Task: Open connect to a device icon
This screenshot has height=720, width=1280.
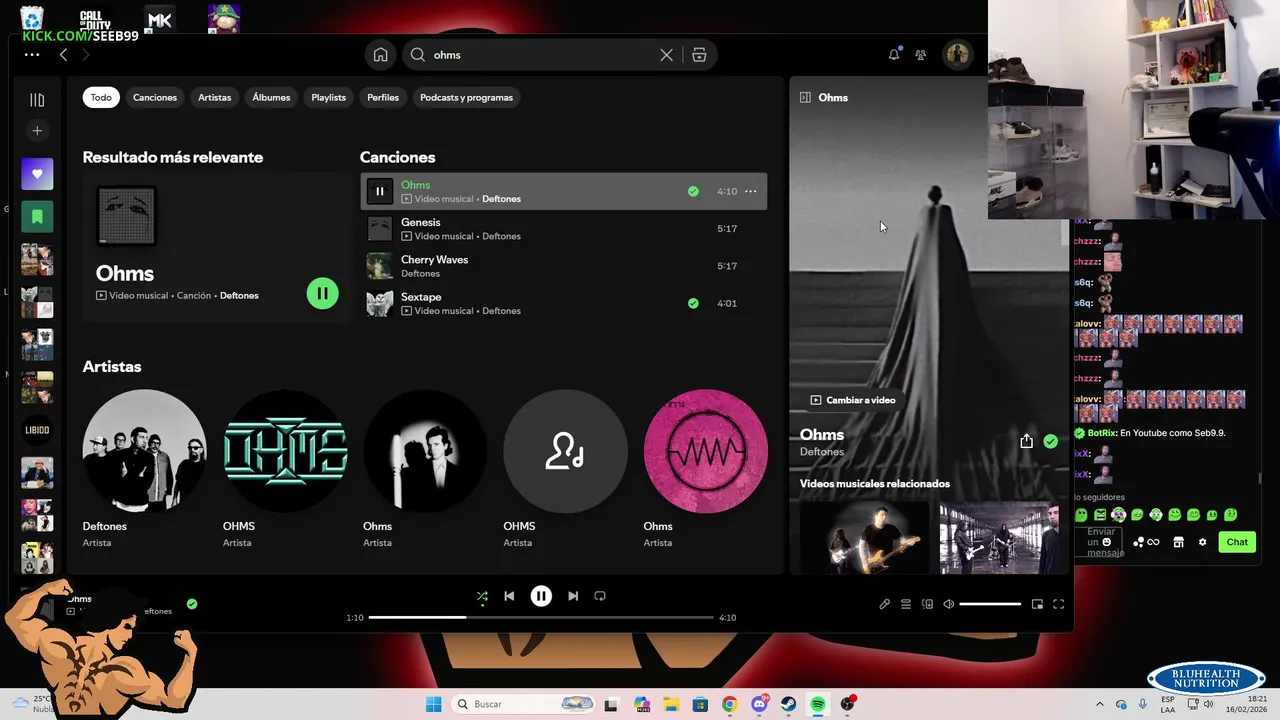Action: tap(927, 604)
